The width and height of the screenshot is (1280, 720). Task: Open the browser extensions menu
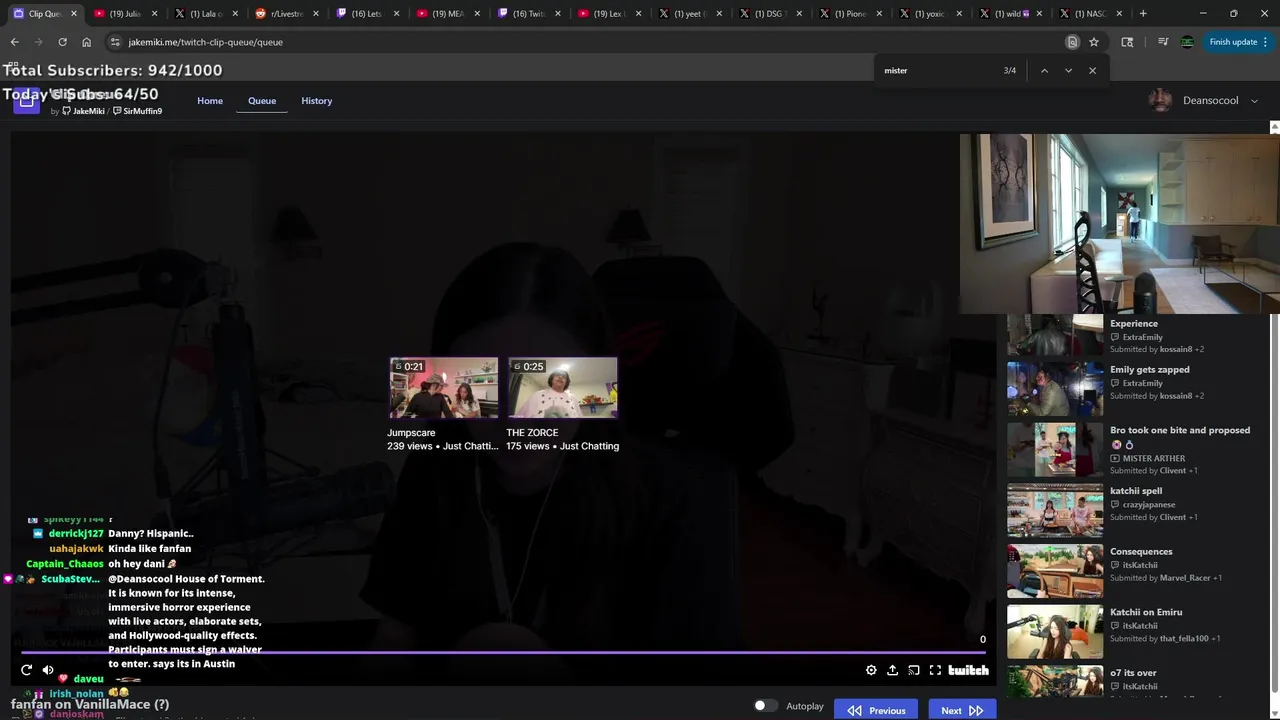pyautogui.click(x=1127, y=42)
